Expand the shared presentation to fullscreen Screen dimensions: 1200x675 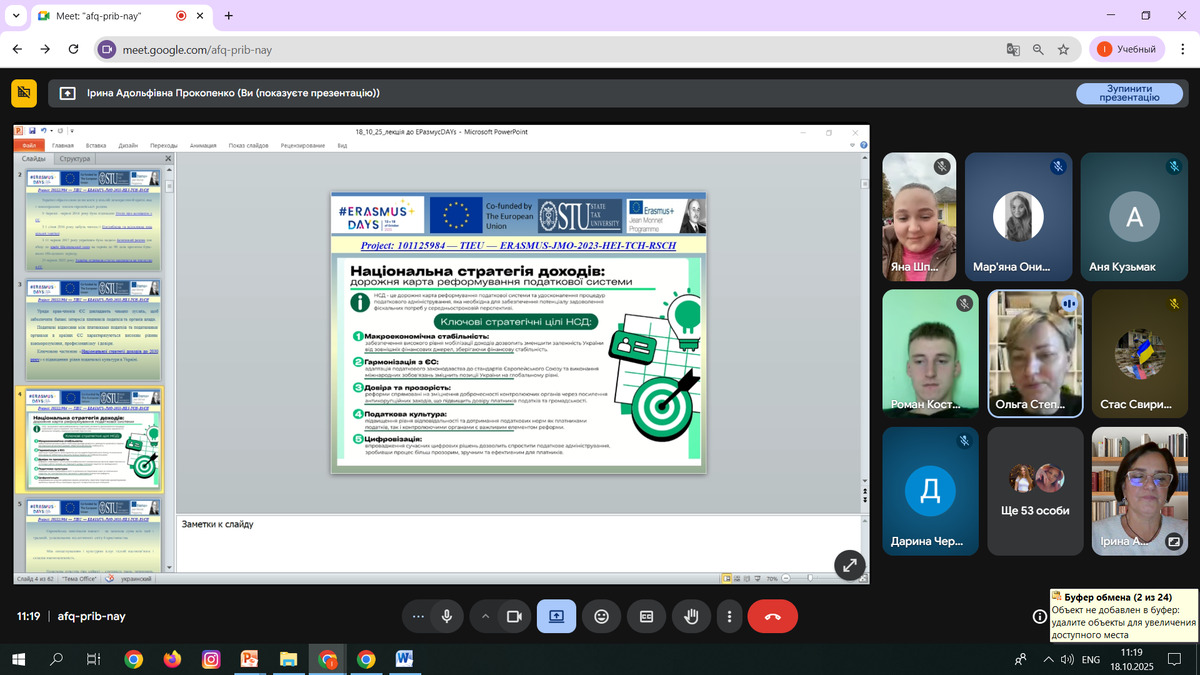pyautogui.click(x=849, y=564)
